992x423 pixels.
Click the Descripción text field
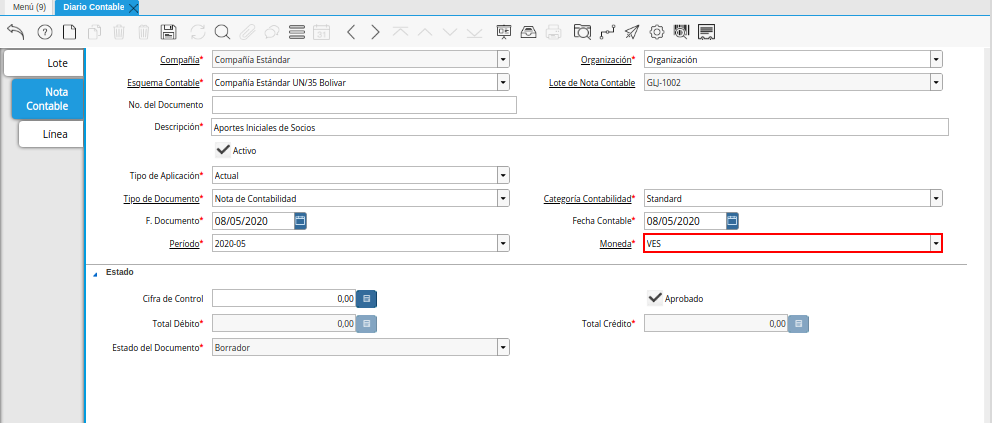[580, 127]
